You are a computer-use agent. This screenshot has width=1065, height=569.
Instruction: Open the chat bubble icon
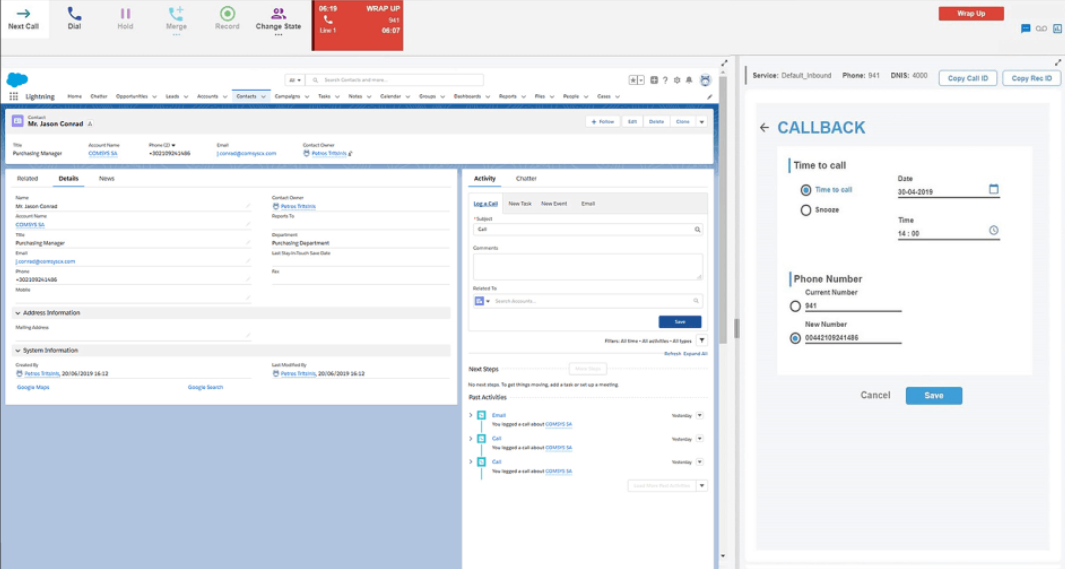(x=1025, y=29)
